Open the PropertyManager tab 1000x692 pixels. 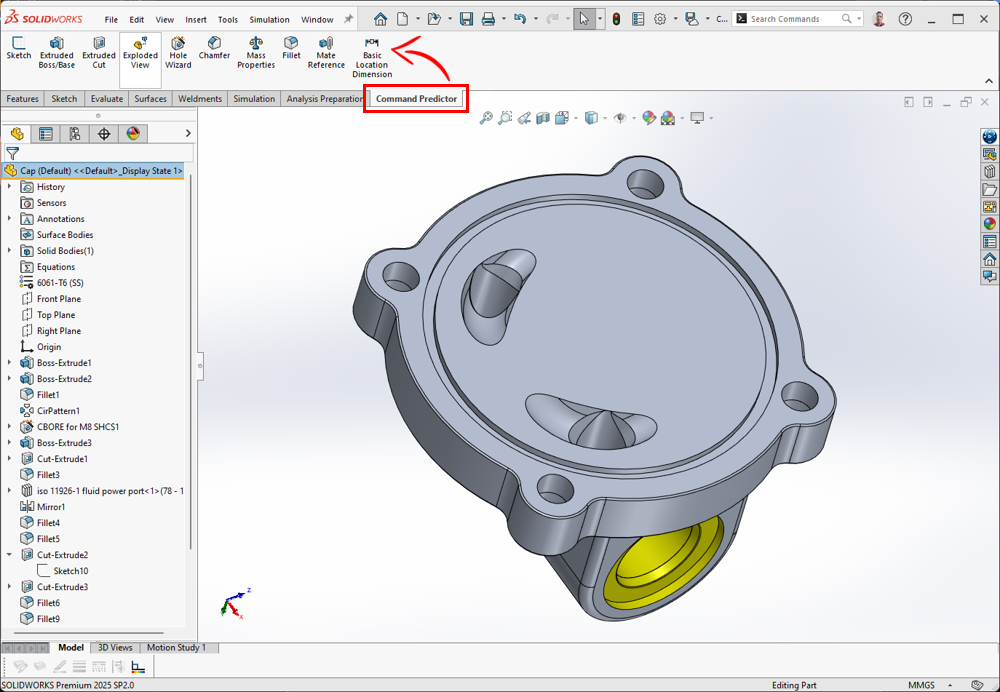[45, 133]
